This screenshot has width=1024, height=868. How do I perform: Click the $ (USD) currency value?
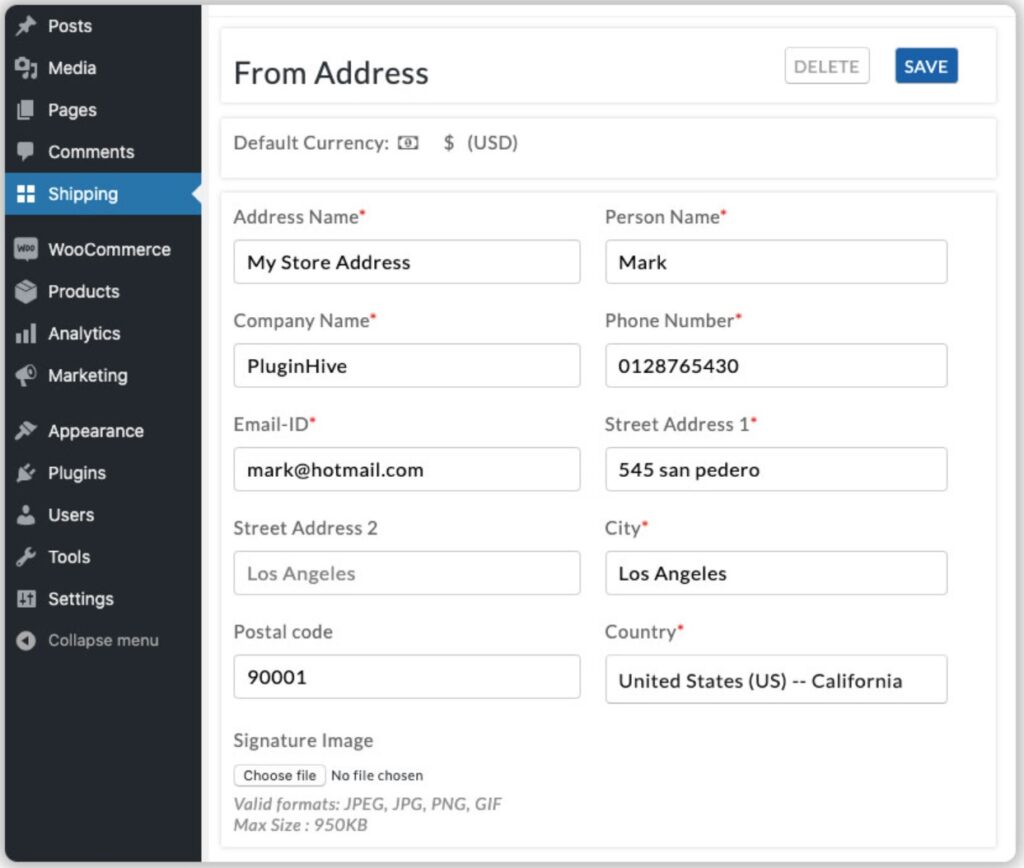point(481,142)
